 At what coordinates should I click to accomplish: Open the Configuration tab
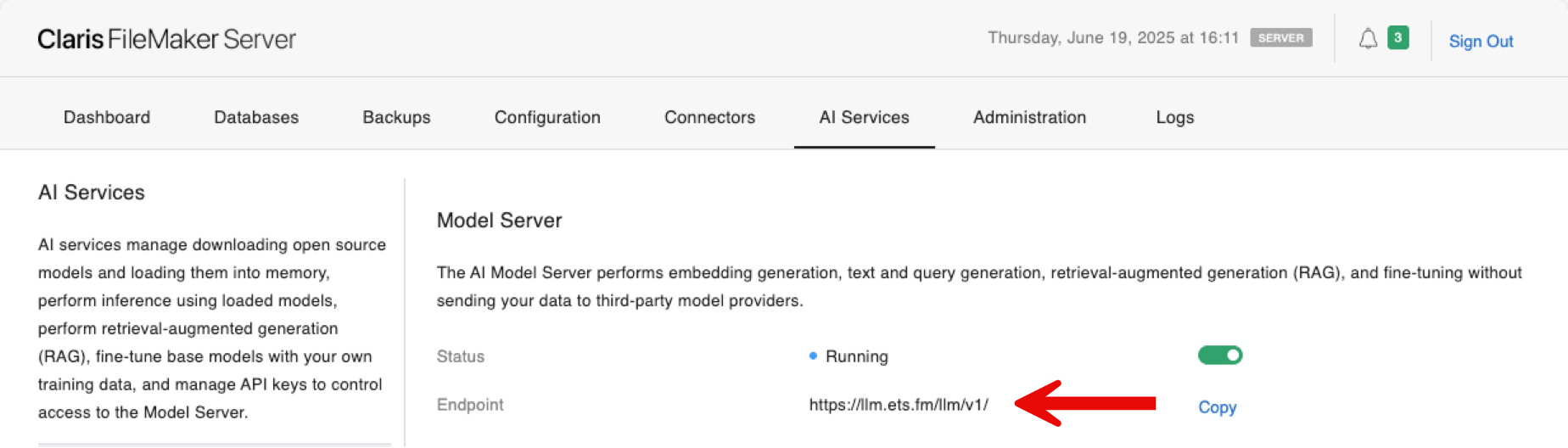tap(547, 117)
